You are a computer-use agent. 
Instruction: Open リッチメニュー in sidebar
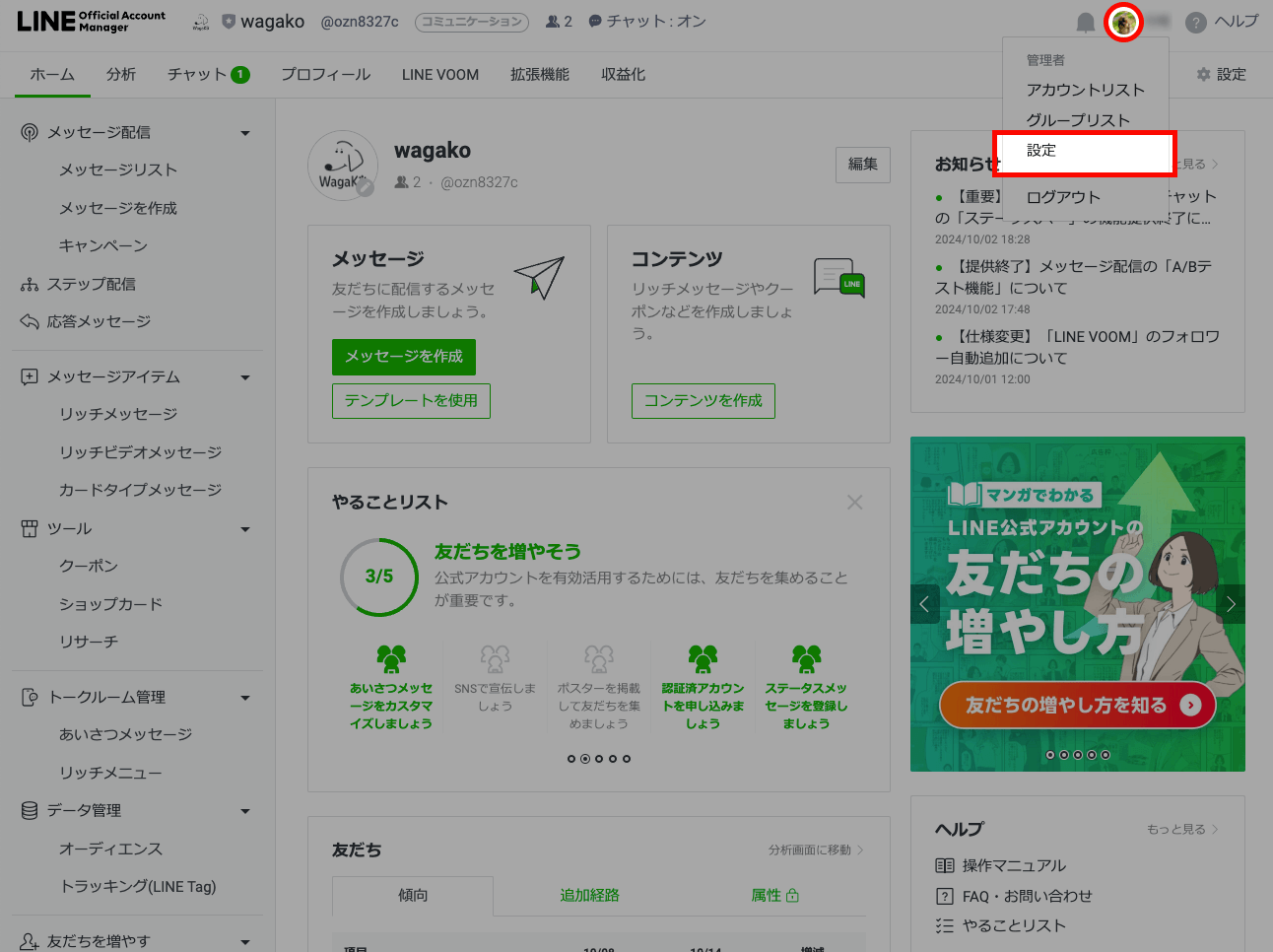pyautogui.click(x=110, y=773)
